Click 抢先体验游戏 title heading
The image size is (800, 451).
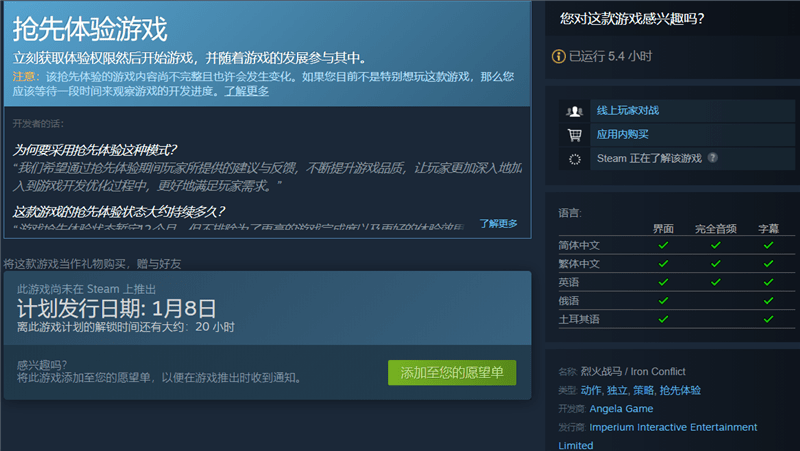pos(90,29)
